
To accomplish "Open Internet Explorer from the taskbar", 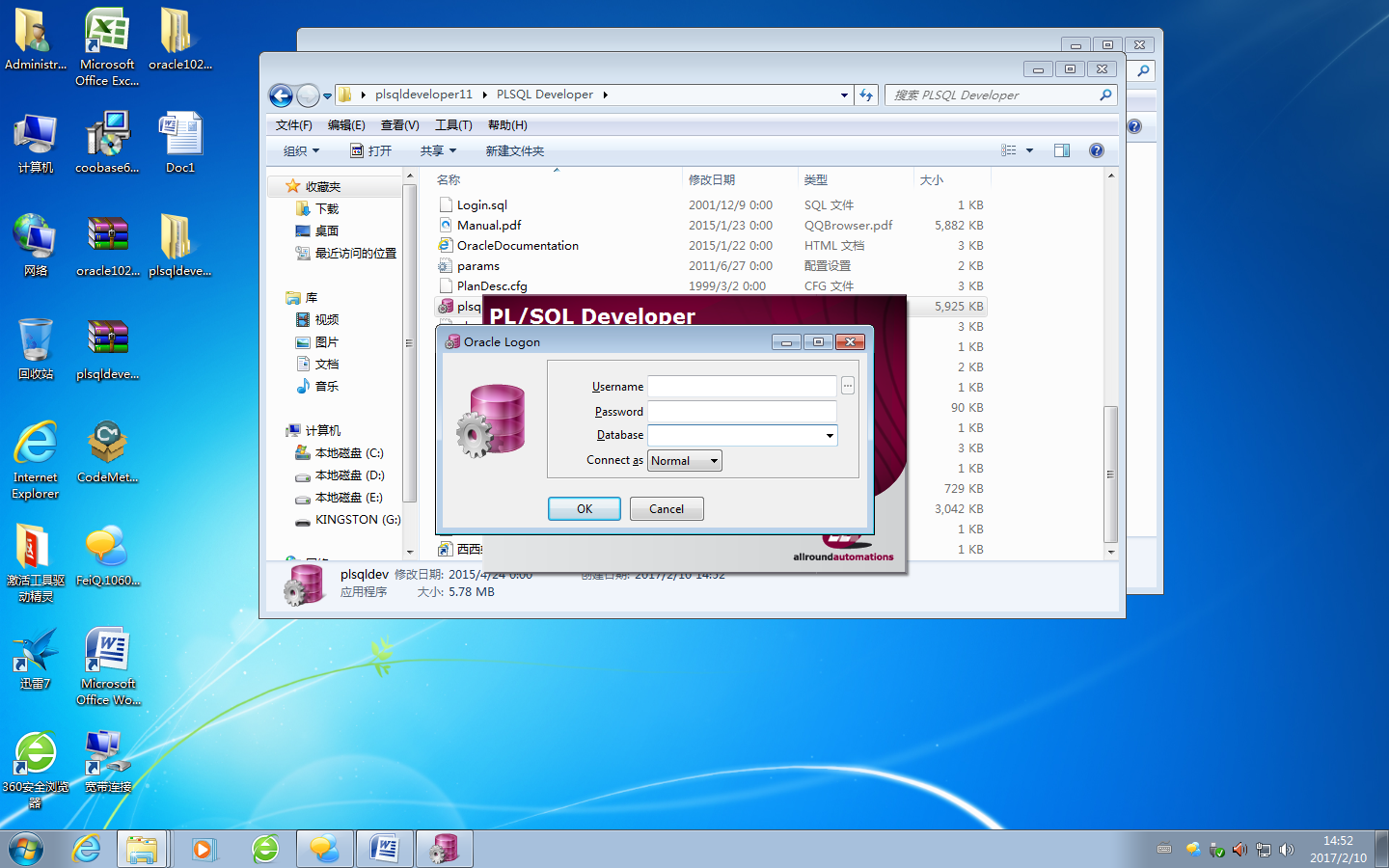I will click(86, 850).
